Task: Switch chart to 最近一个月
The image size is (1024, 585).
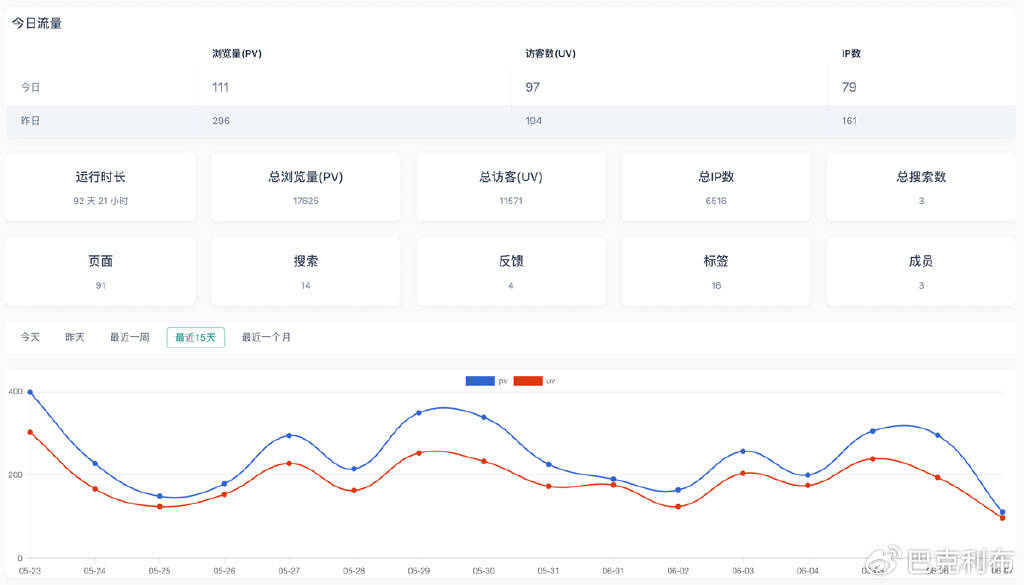Action: tap(266, 337)
